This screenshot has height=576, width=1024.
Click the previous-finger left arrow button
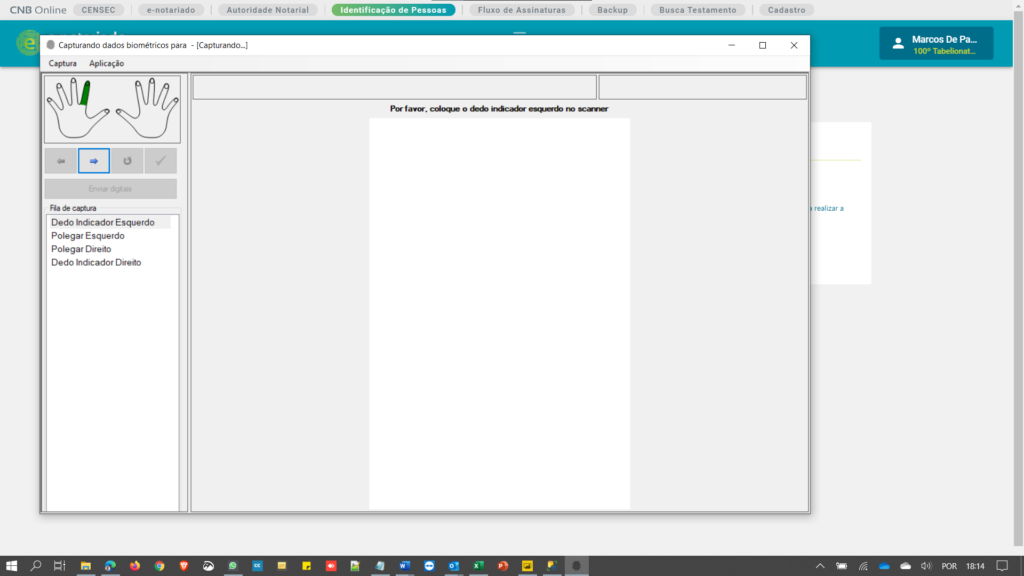click(x=60, y=161)
